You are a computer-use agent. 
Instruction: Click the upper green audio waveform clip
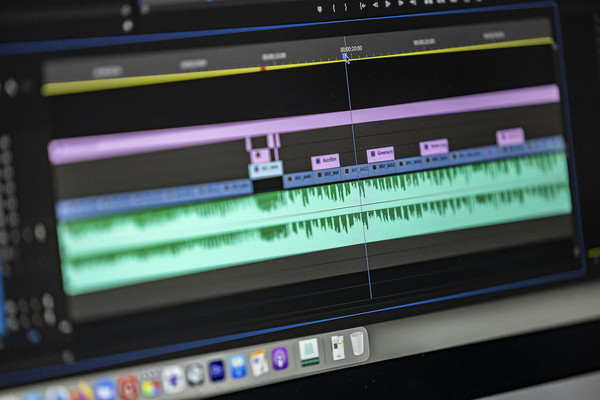(x=314, y=205)
